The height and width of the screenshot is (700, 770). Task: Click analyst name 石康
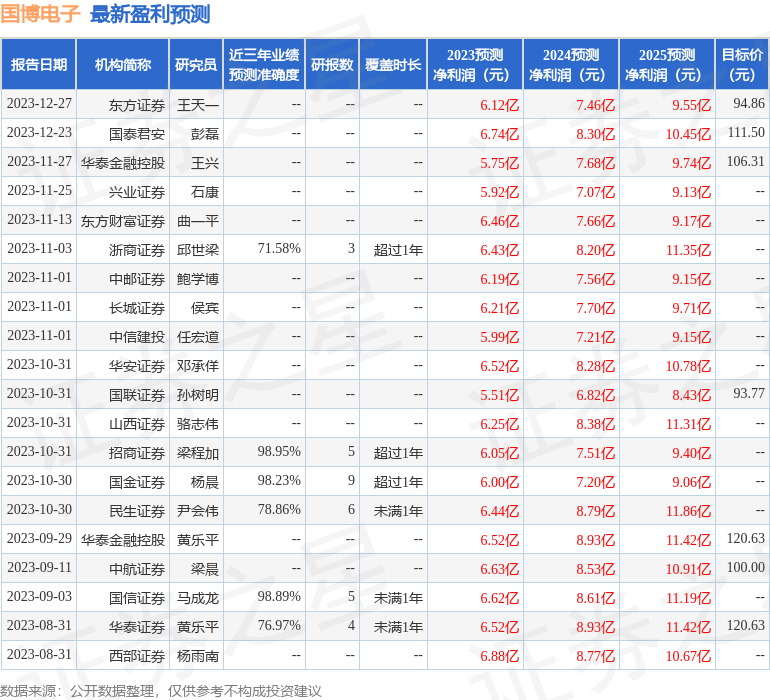coord(205,192)
